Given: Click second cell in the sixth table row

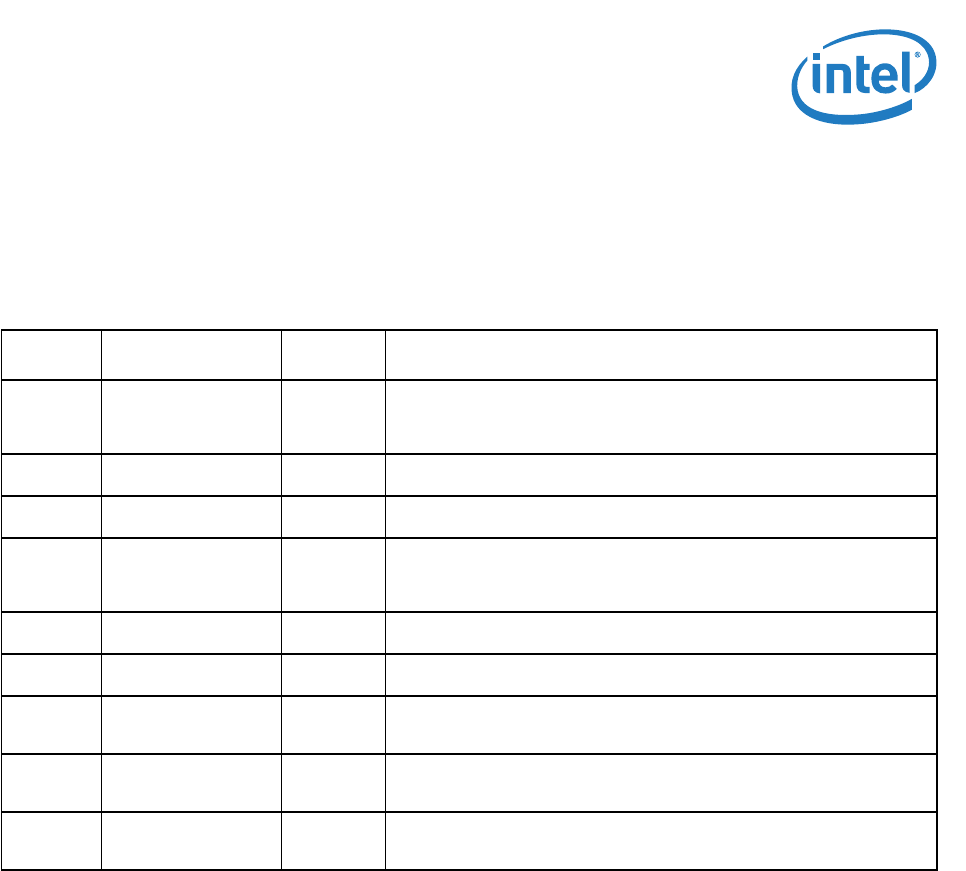Looking at the screenshot, I should (x=191, y=633).
